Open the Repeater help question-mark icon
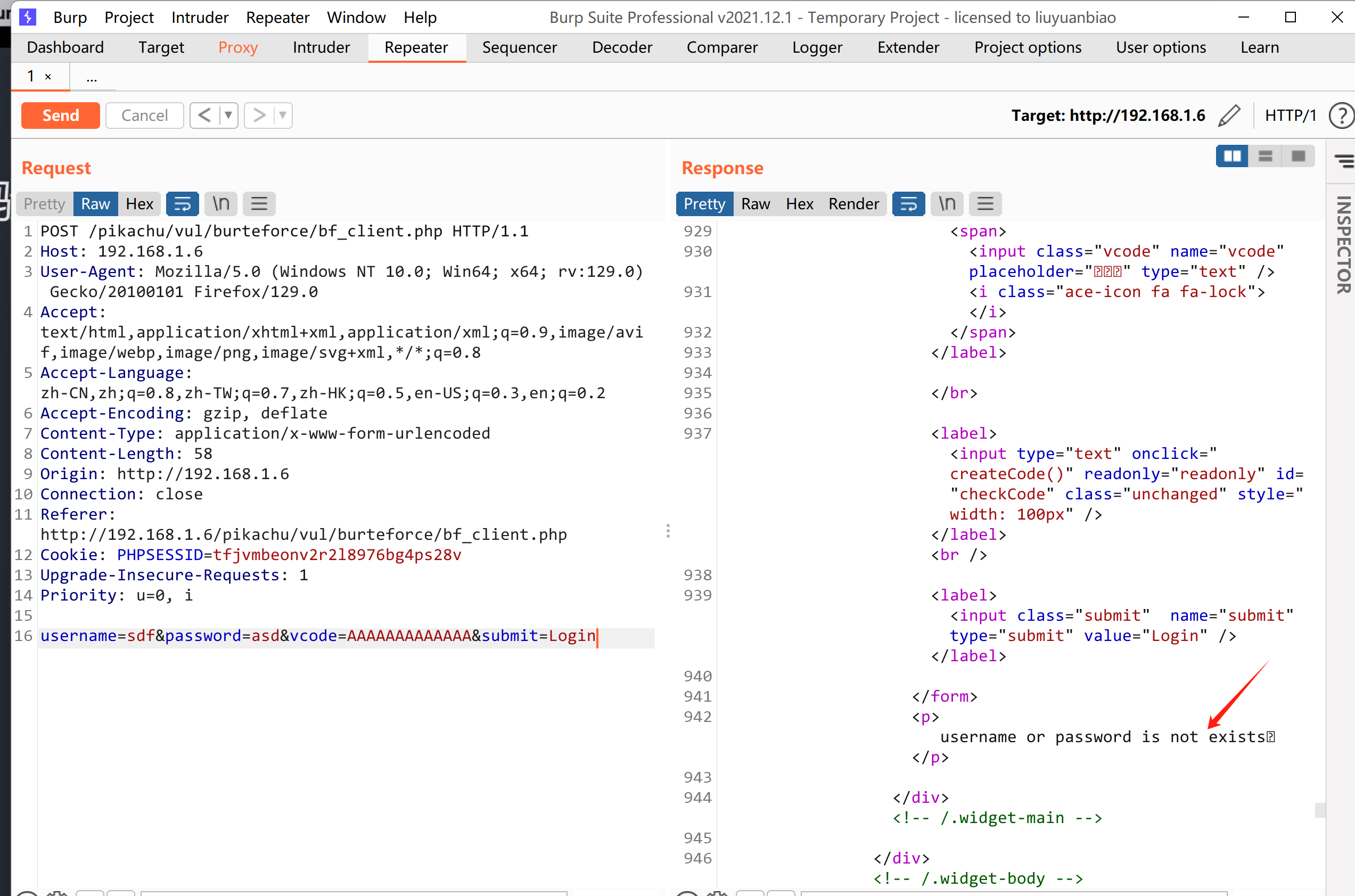This screenshot has height=896, width=1355. coord(1341,116)
